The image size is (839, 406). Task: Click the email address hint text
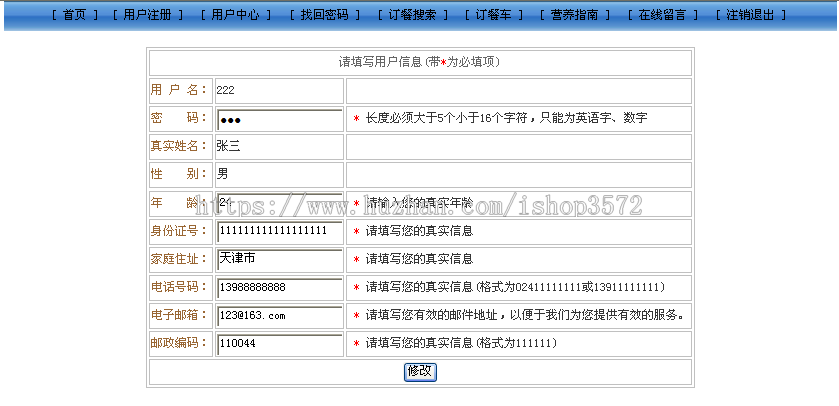click(x=526, y=316)
